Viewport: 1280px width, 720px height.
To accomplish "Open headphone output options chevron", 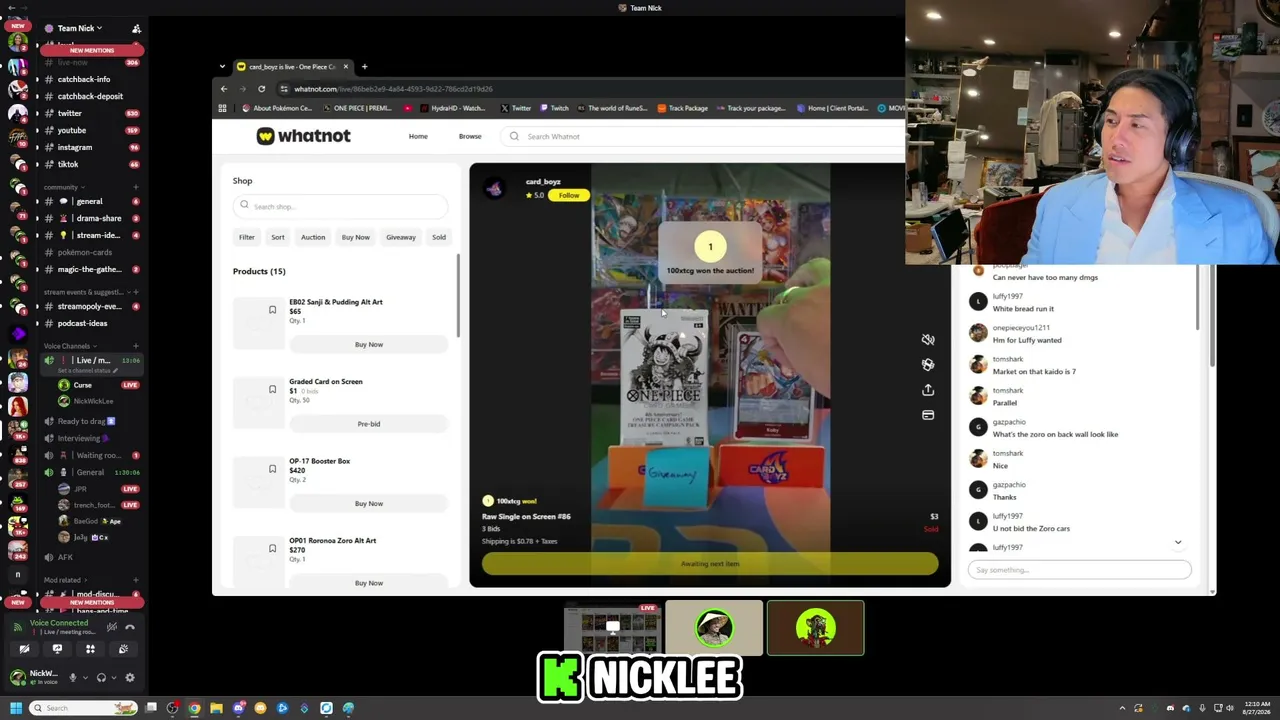I will [113, 678].
